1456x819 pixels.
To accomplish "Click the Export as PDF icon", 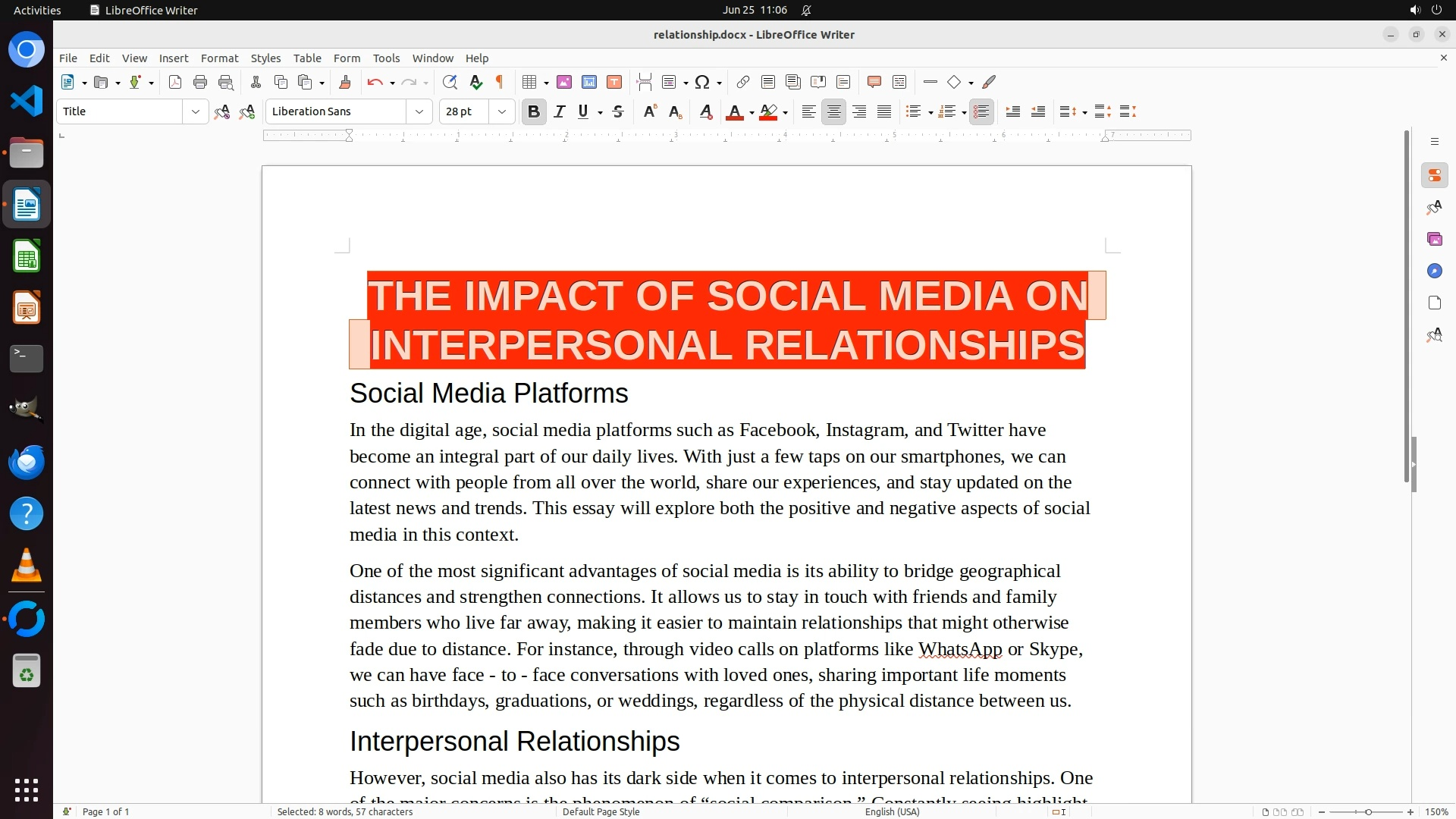I will click(x=175, y=82).
